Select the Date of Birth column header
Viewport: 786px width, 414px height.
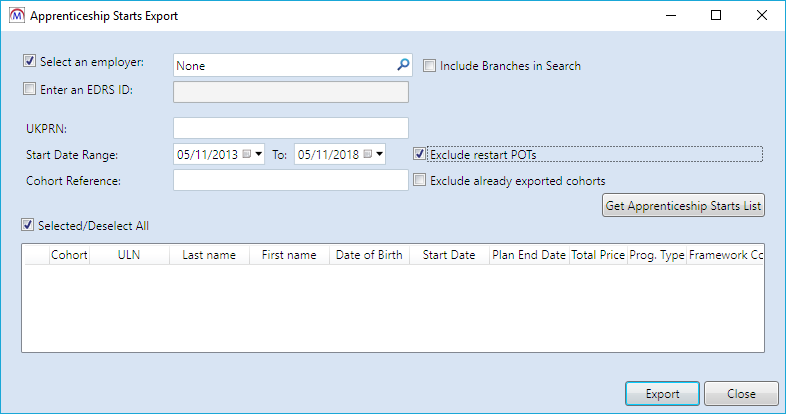[x=369, y=255]
